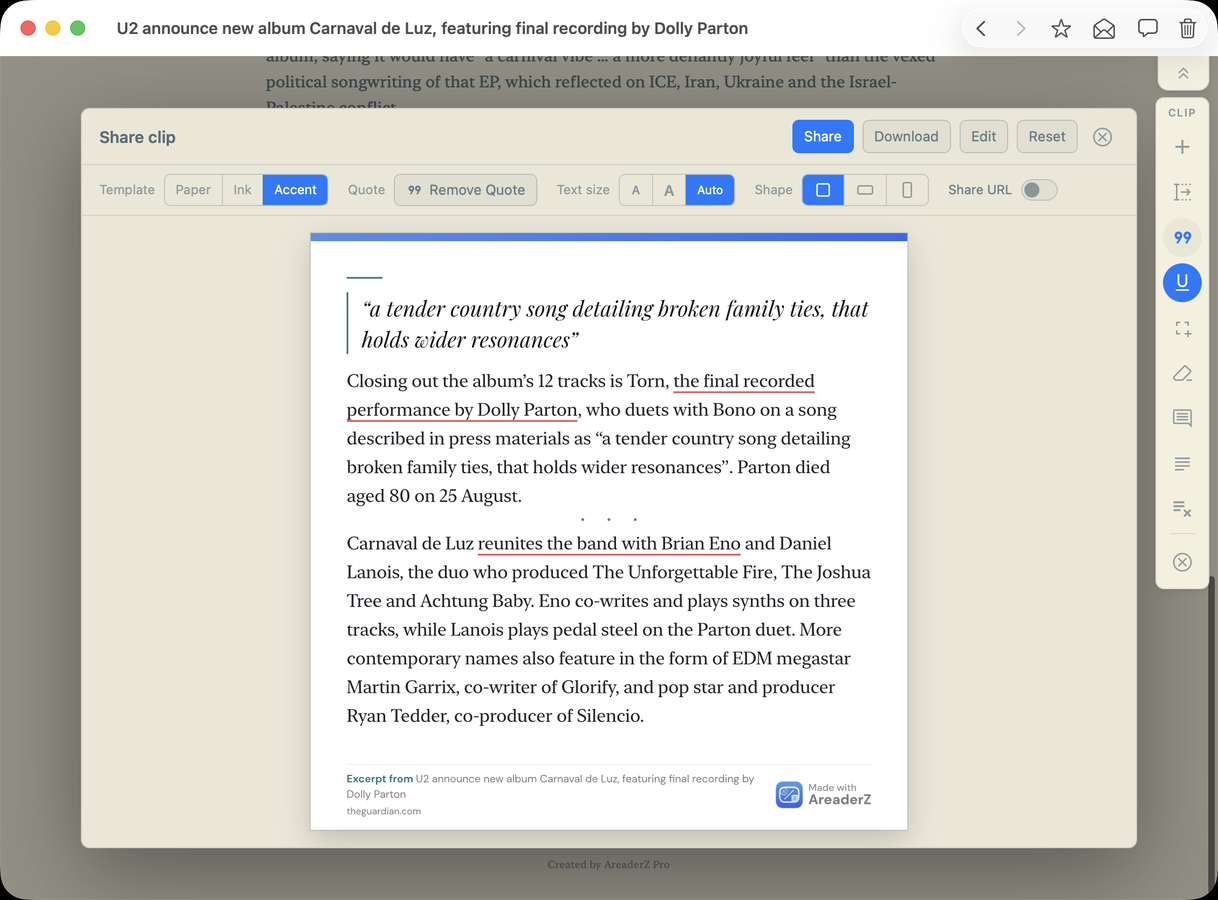Click the Edit button
Screen dimensions: 1218x900
(x=984, y=137)
